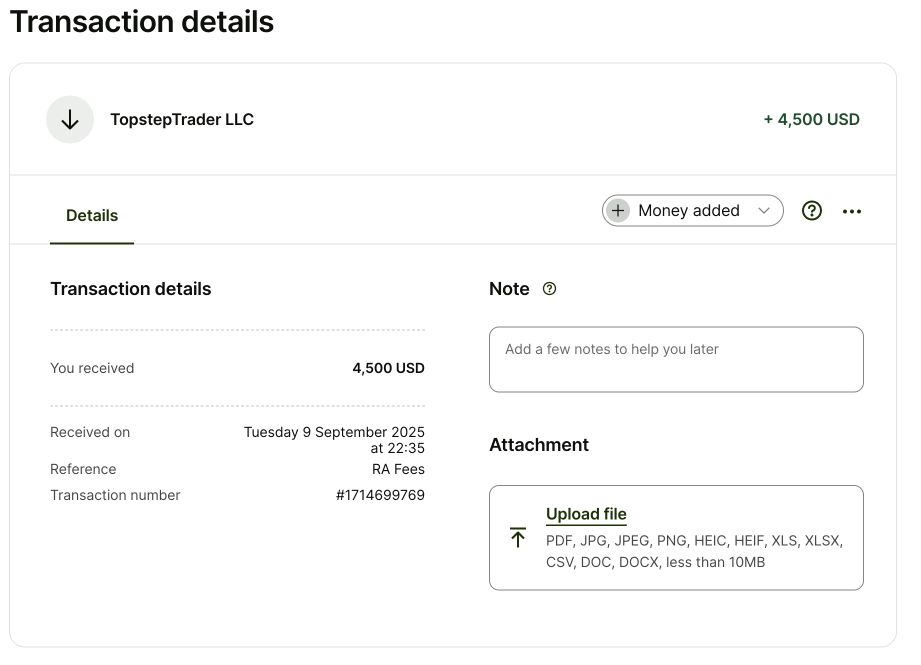921x665 pixels.
Task: Click the Transaction number label
Action: click(x=115, y=495)
